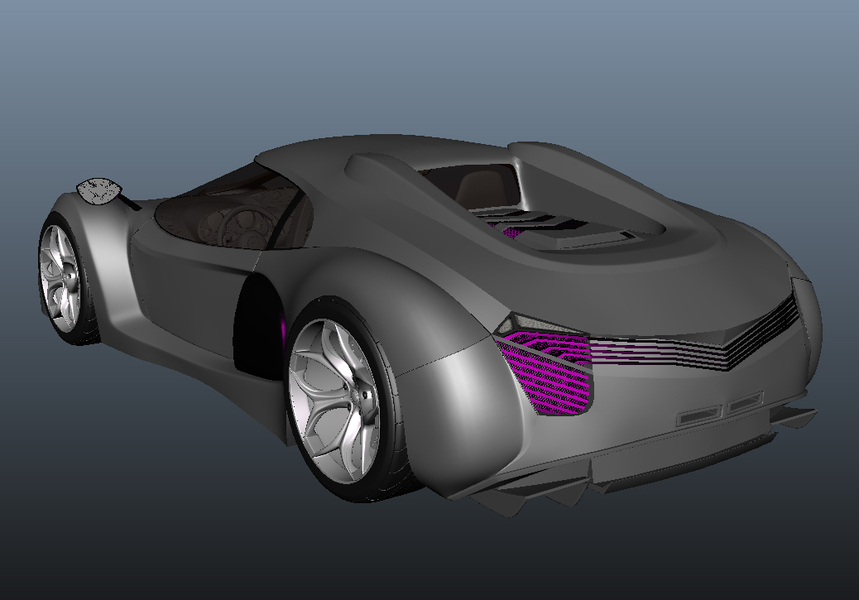The image size is (859, 600).
Task: Click the textured side mirror on the car
Action: pyautogui.click(x=99, y=192)
